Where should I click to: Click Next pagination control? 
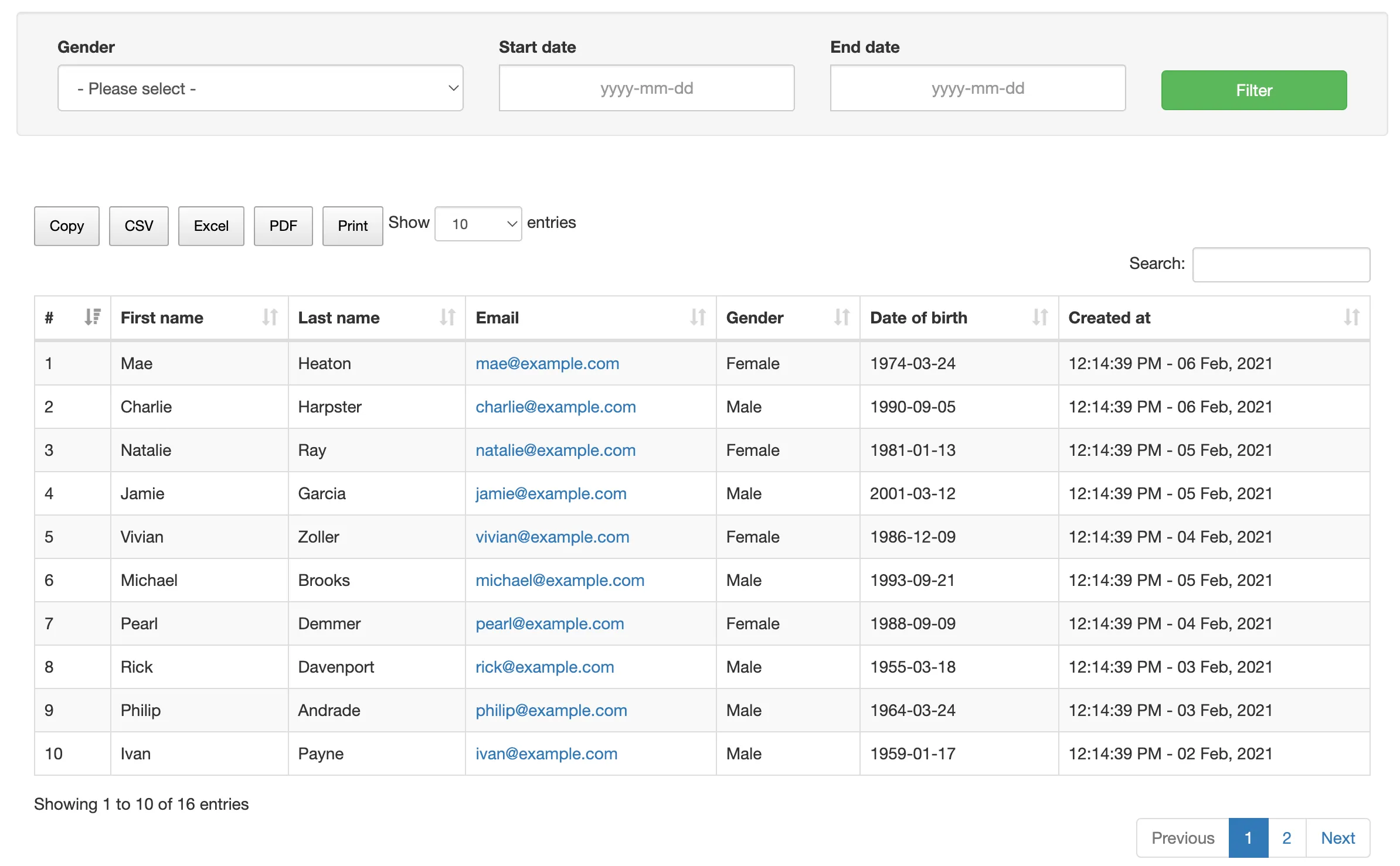1337,838
